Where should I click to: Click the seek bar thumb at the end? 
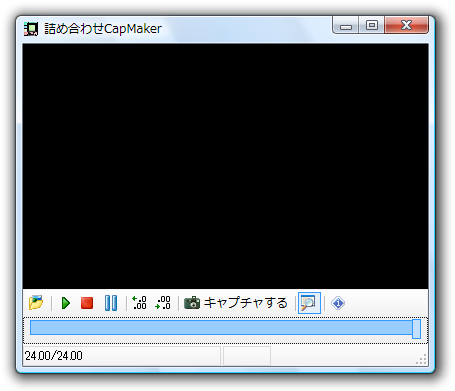[416, 328]
